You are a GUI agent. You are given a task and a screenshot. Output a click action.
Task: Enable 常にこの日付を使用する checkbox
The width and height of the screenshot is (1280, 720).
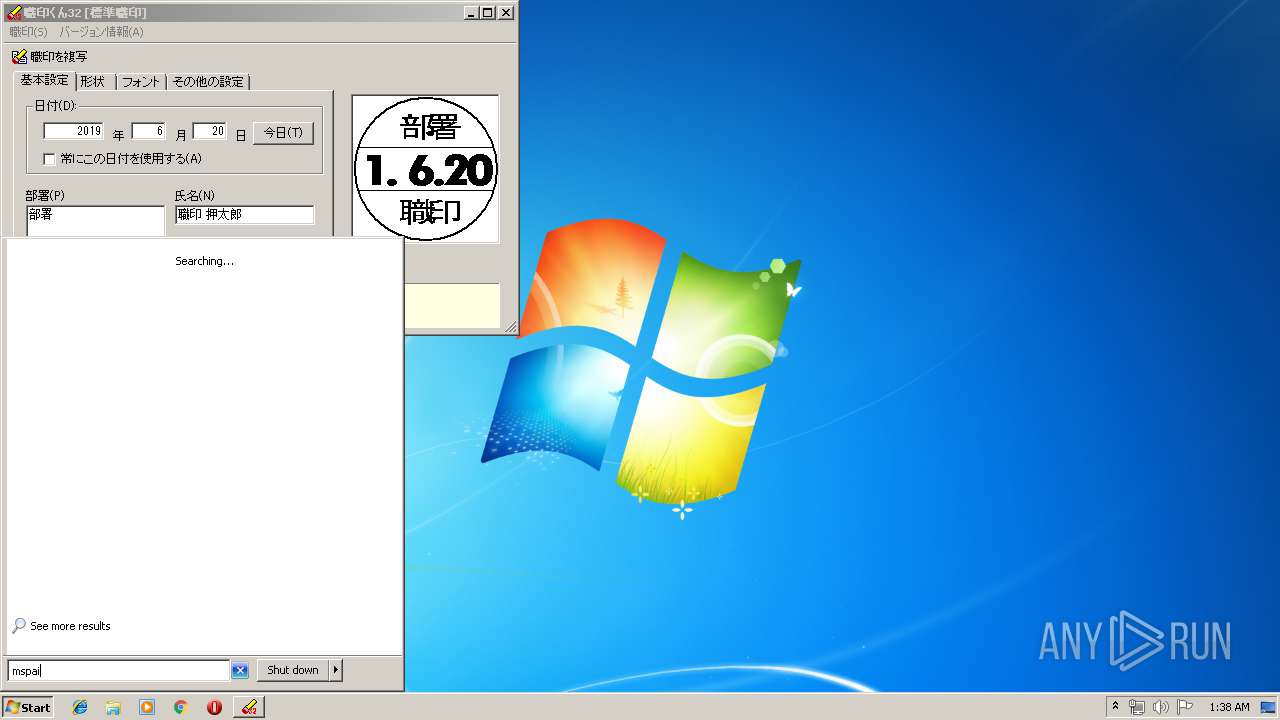(x=49, y=159)
